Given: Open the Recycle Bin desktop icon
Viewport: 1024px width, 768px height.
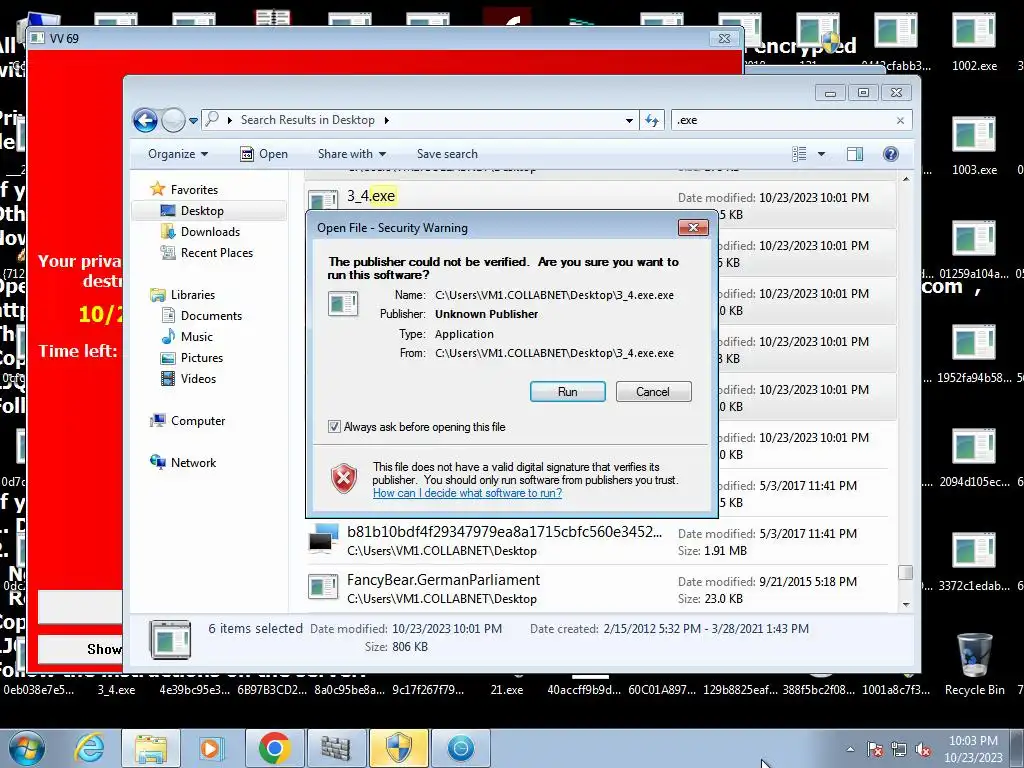Looking at the screenshot, I should tap(974, 662).
